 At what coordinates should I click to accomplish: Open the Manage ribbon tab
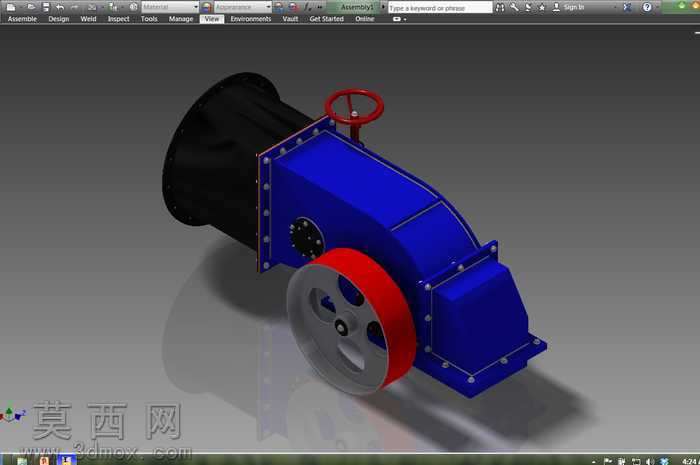pos(181,19)
